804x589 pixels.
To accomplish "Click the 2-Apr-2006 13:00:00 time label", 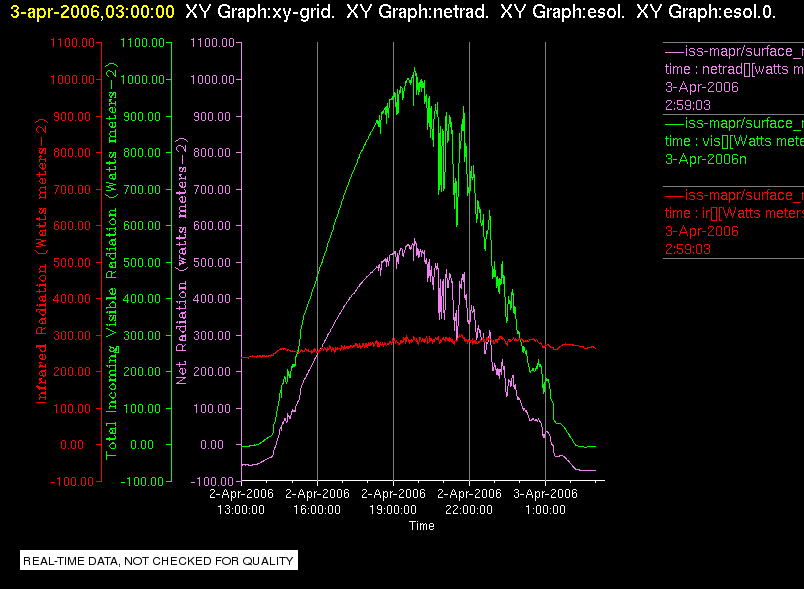I will (x=241, y=501).
